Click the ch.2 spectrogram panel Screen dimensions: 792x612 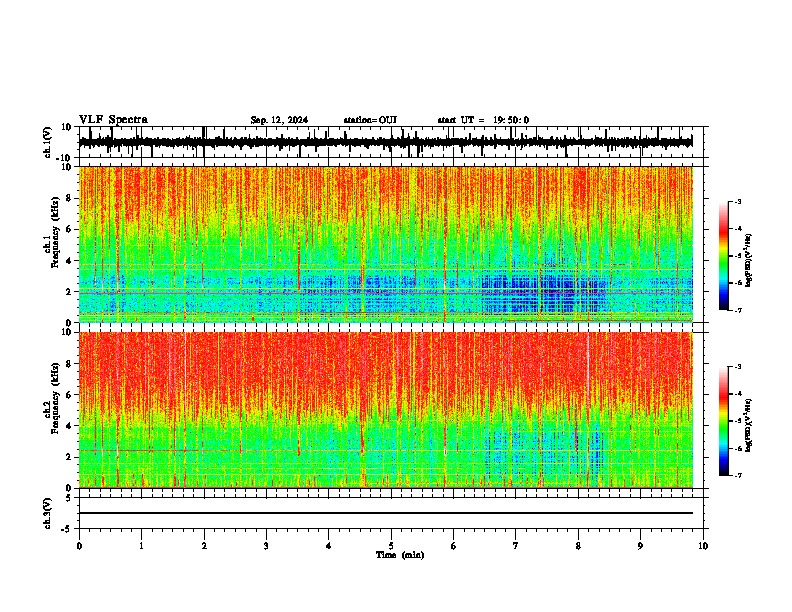[385, 410]
